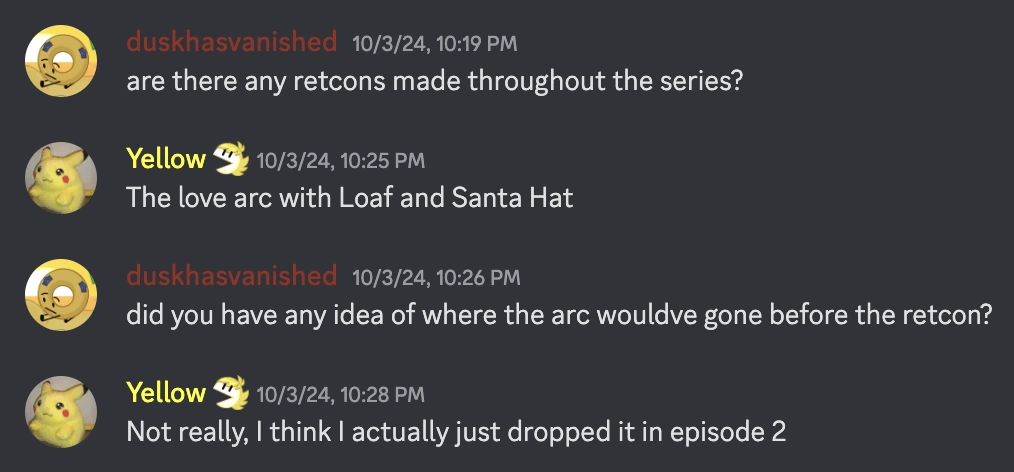Click the 10/3/24, 10:26 PM timestamp

click(x=436, y=278)
